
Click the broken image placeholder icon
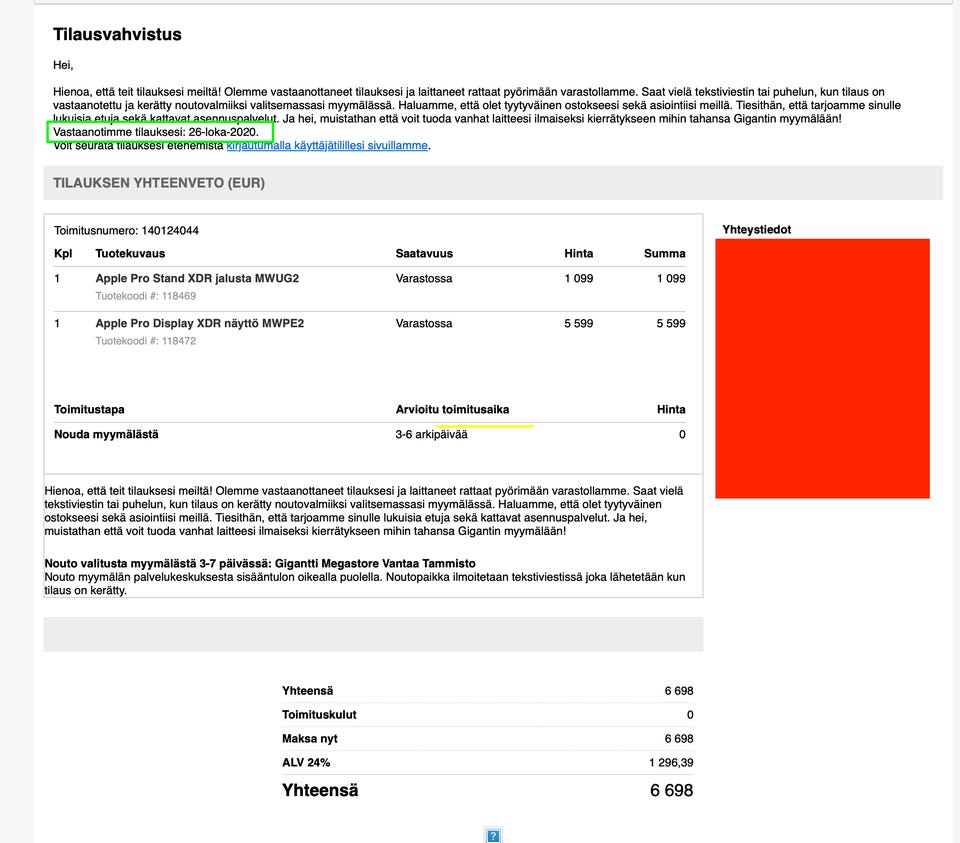tap(493, 836)
